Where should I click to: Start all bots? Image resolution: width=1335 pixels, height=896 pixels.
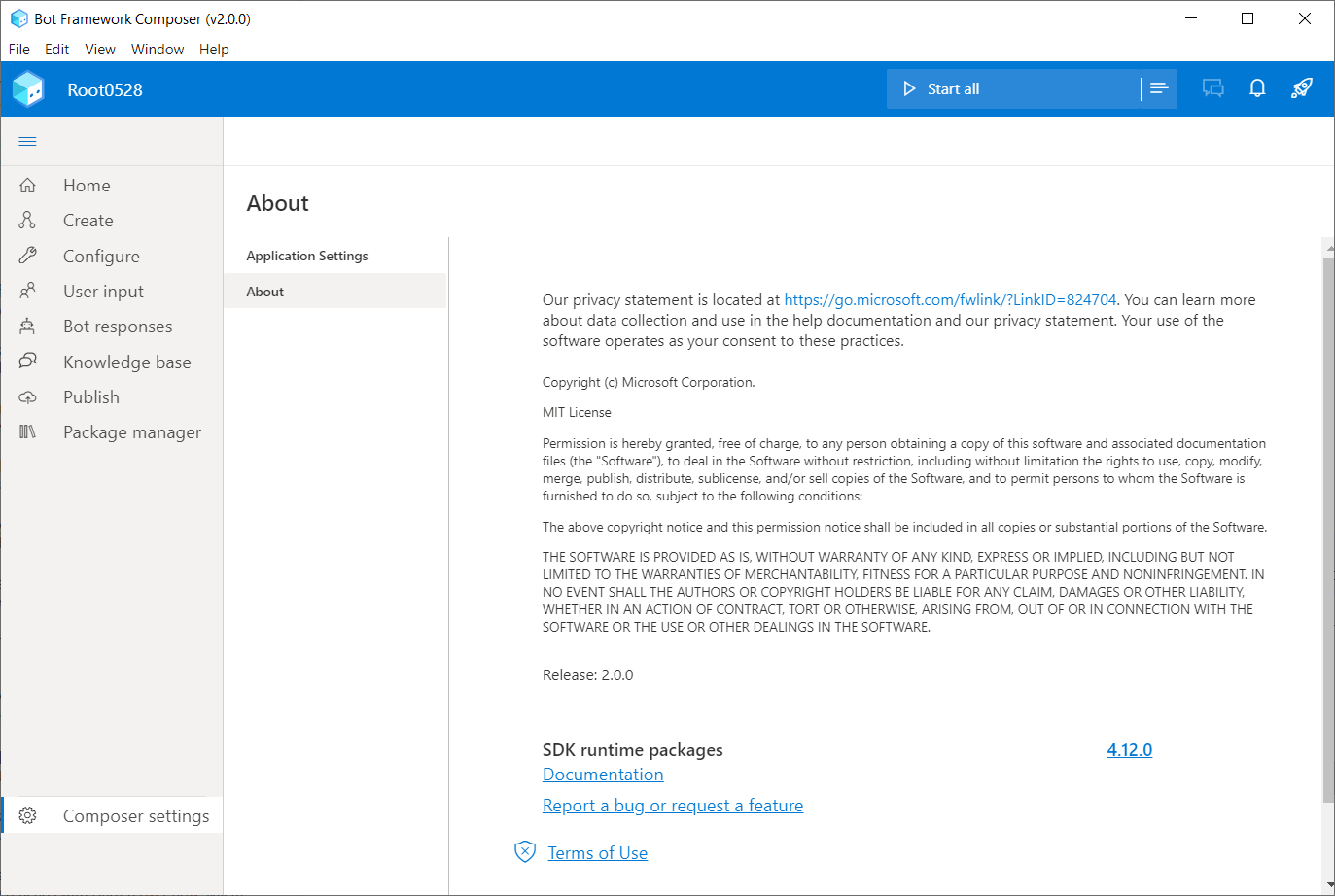point(1013,88)
